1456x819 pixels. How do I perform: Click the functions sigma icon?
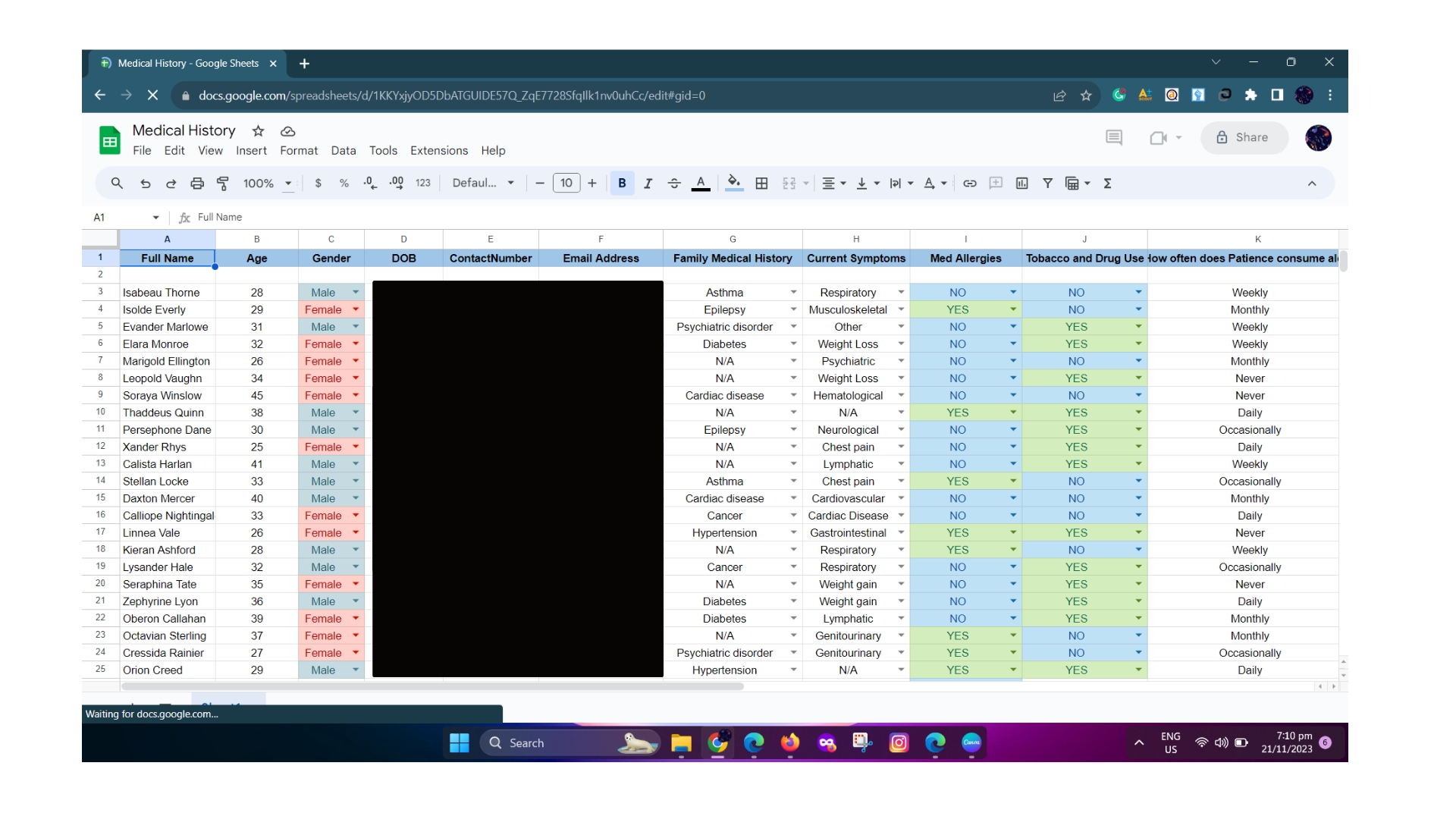coord(1107,184)
